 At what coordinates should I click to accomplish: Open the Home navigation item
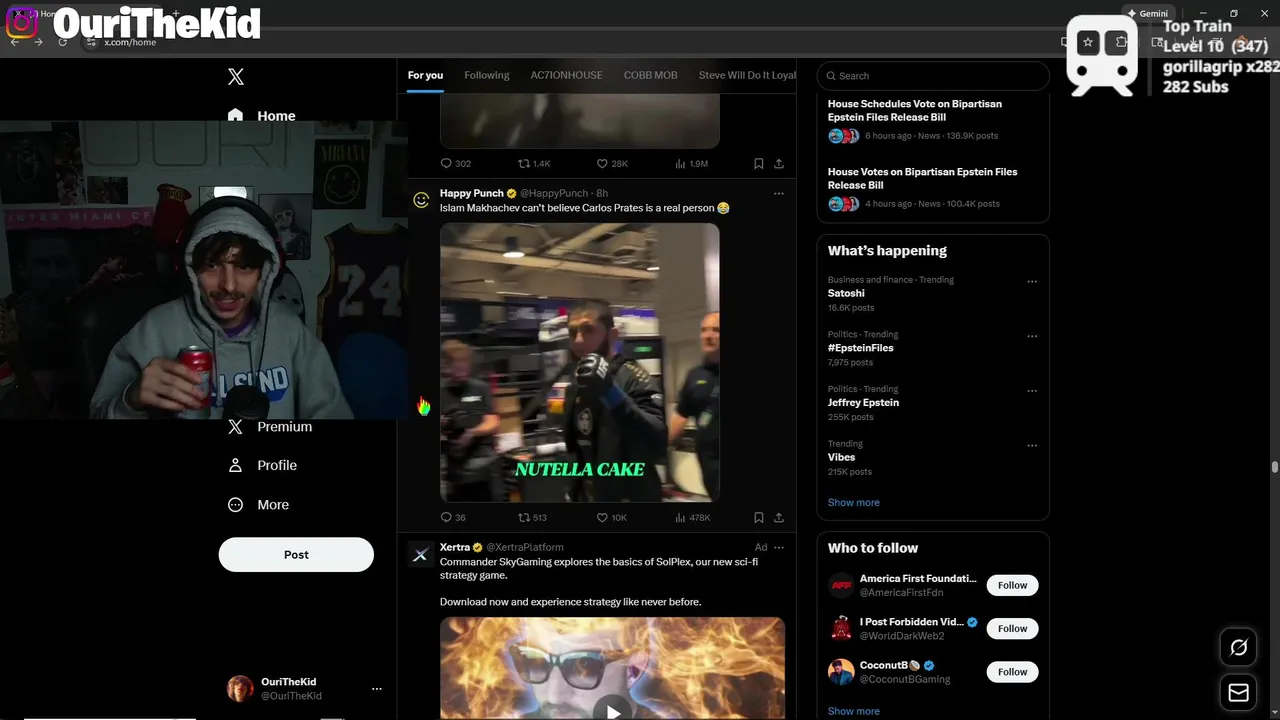coord(262,115)
